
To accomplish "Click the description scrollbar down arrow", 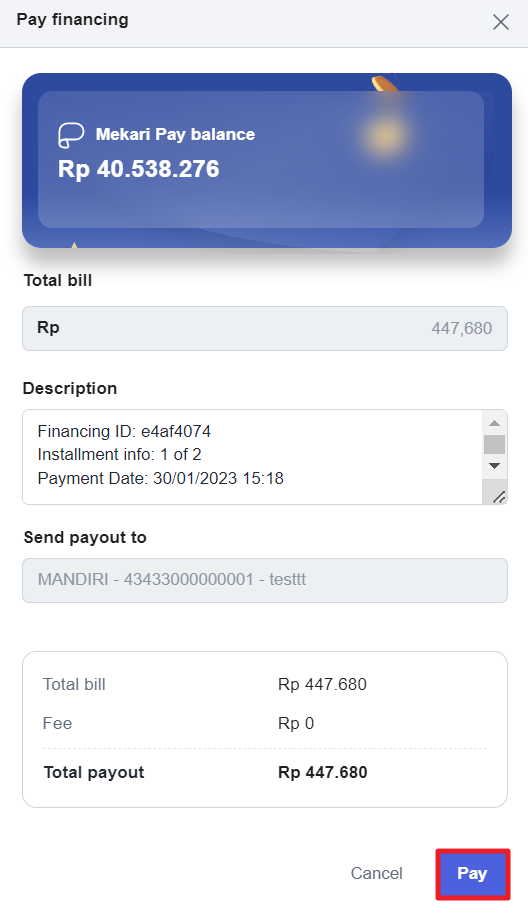I will pyautogui.click(x=494, y=466).
